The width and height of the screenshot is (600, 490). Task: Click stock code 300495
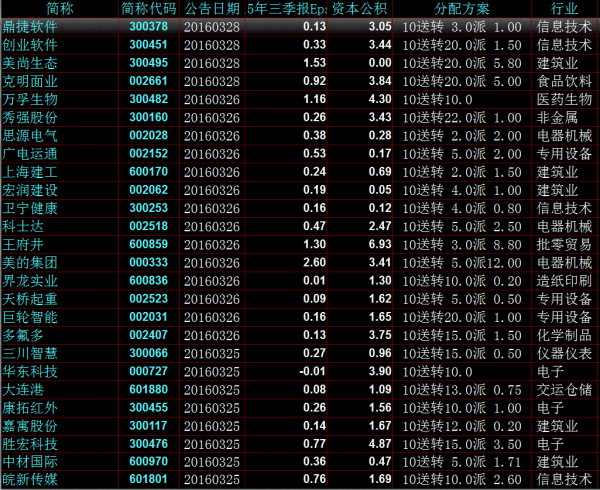[148, 63]
